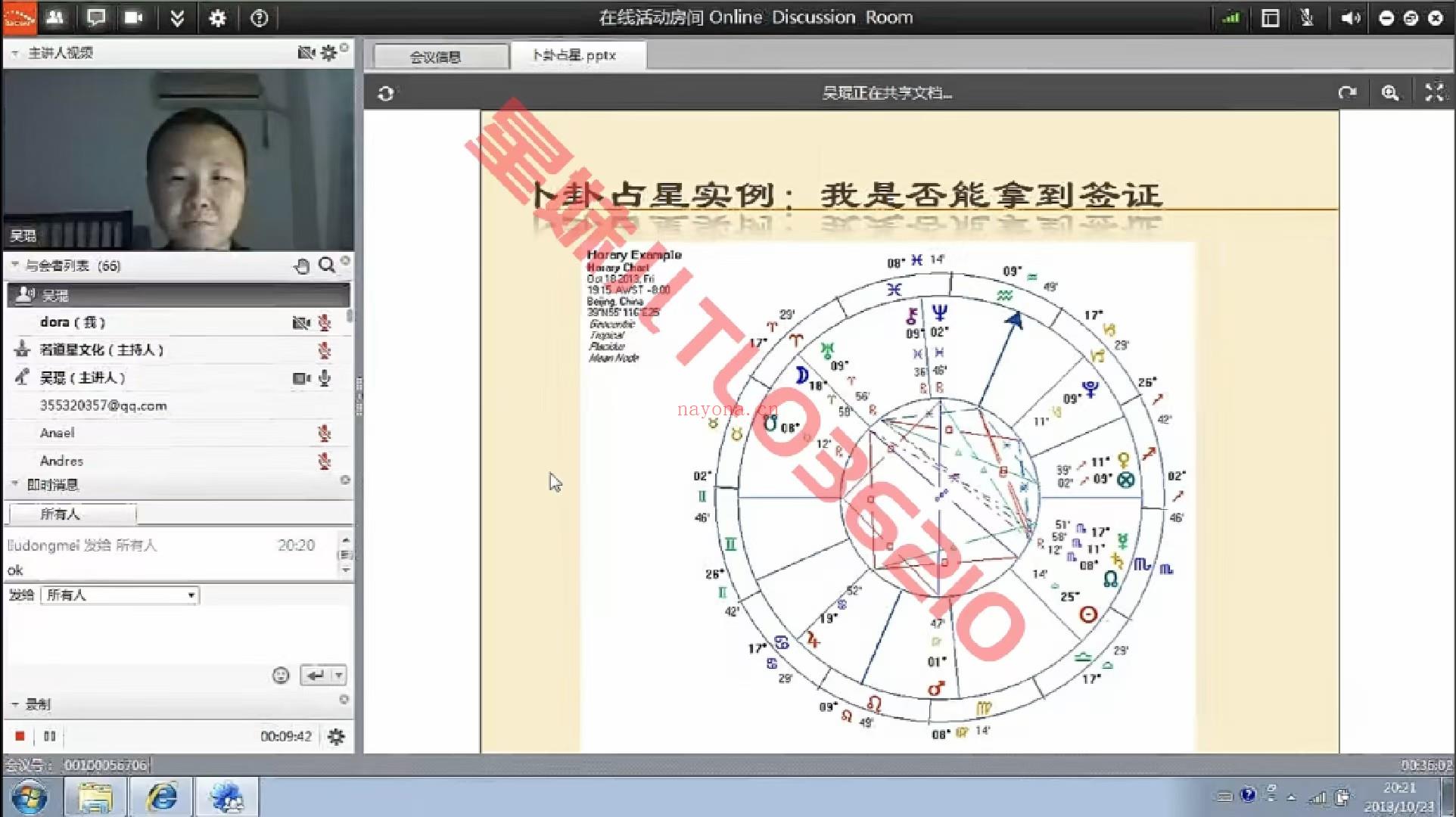
Task: Open the participants icon in top toolbar
Action: 54,17
